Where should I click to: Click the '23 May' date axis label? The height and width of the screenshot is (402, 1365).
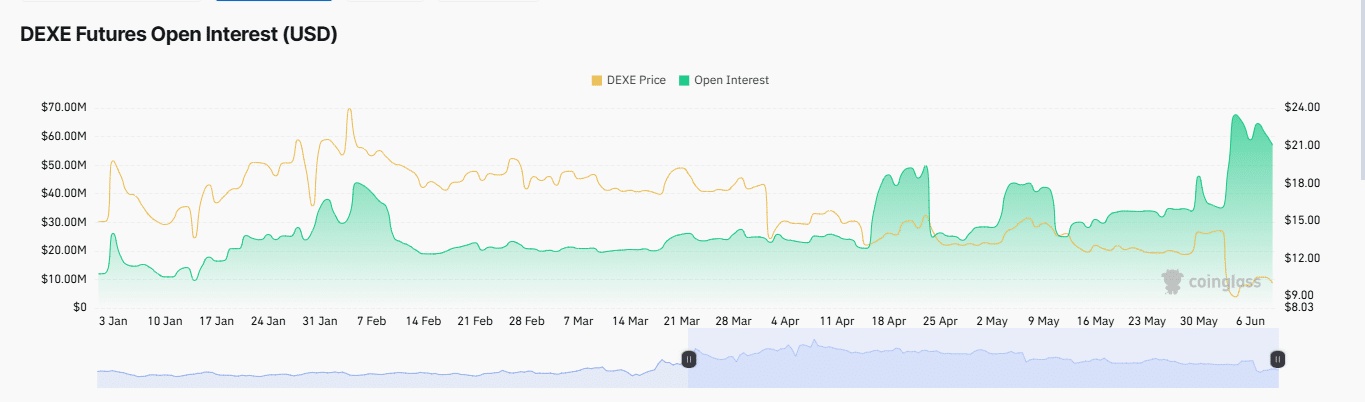point(1147,322)
